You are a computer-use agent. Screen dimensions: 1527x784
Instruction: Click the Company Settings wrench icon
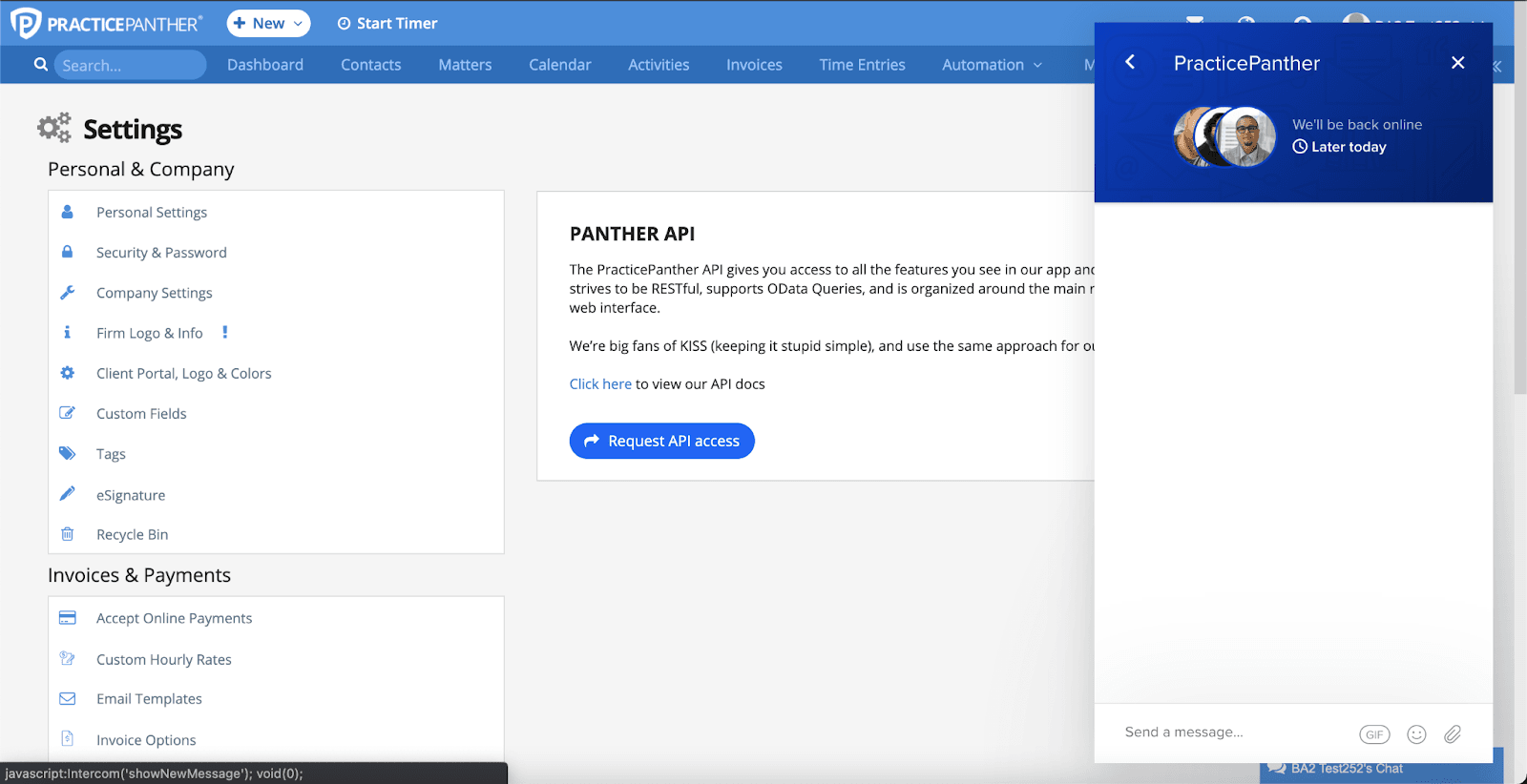67,293
